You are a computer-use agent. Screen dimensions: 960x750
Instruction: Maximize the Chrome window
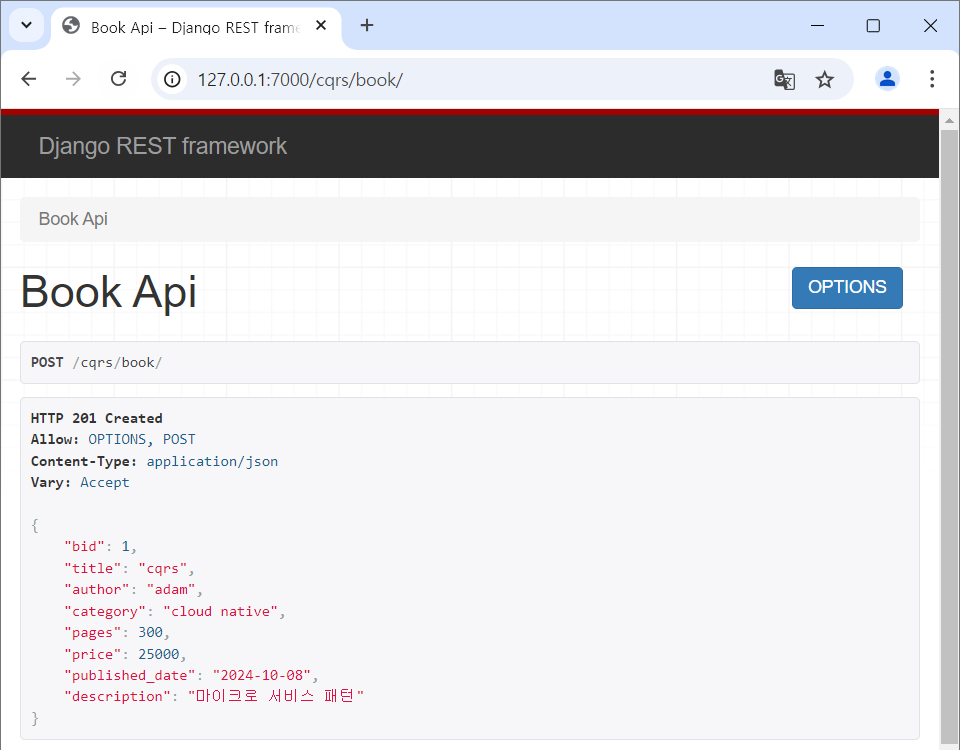(873, 26)
